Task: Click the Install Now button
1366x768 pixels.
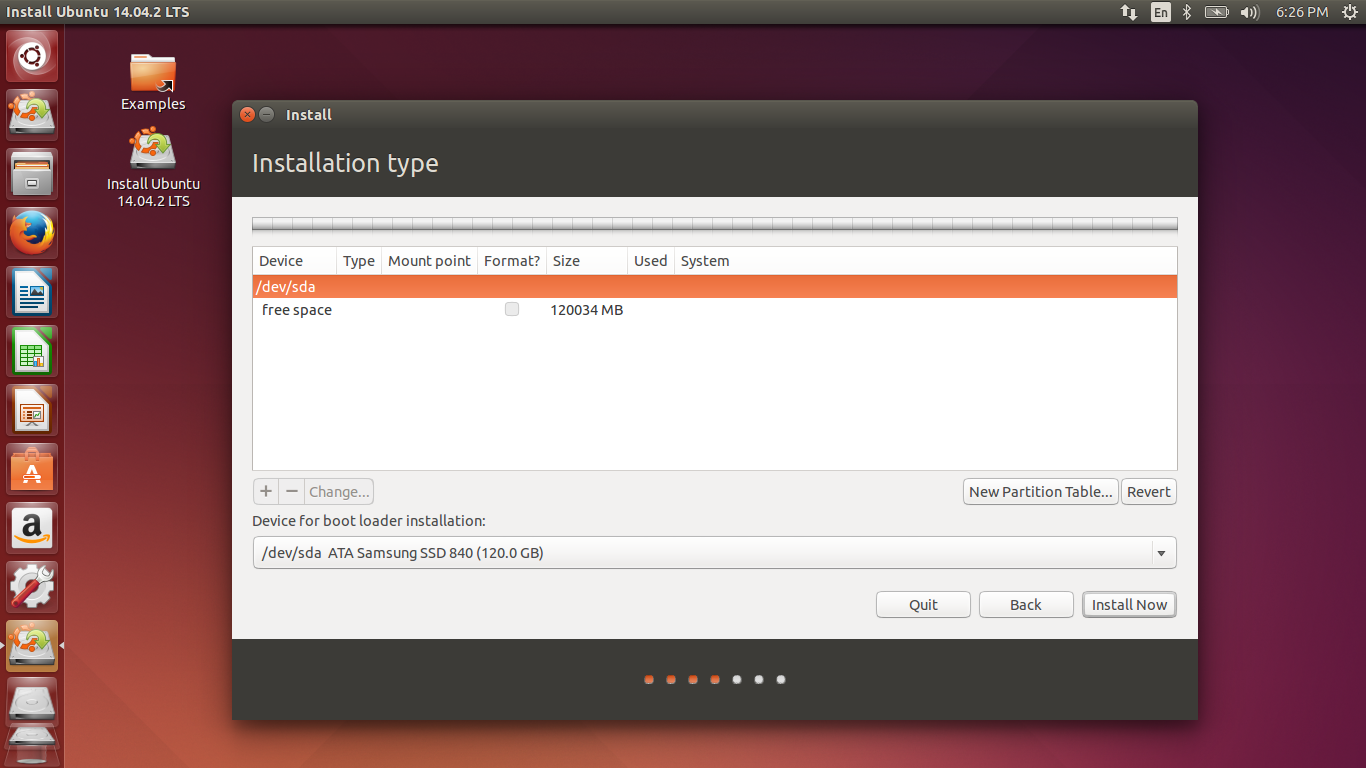Action: pos(1129,605)
